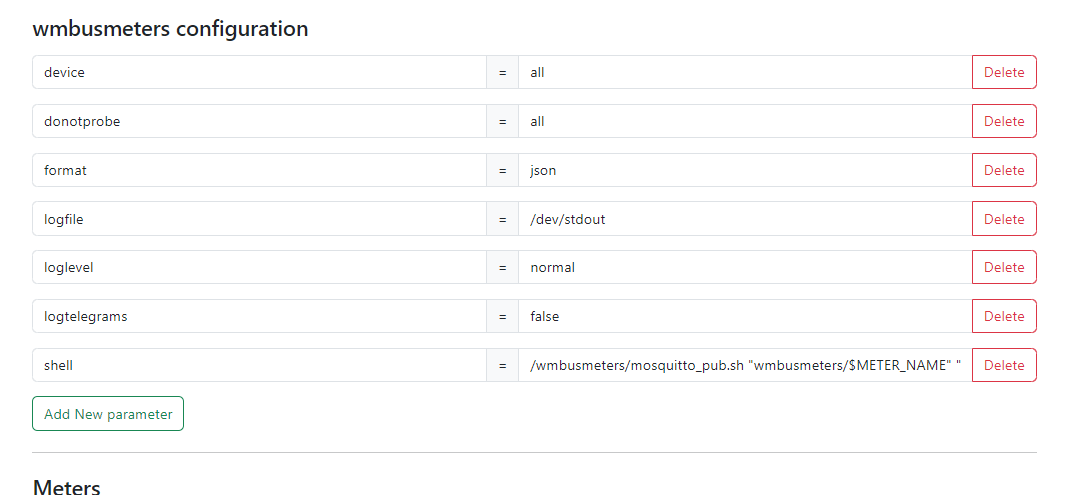Focus the shell parameter name field
The height and width of the screenshot is (495, 1080).
tap(259, 365)
